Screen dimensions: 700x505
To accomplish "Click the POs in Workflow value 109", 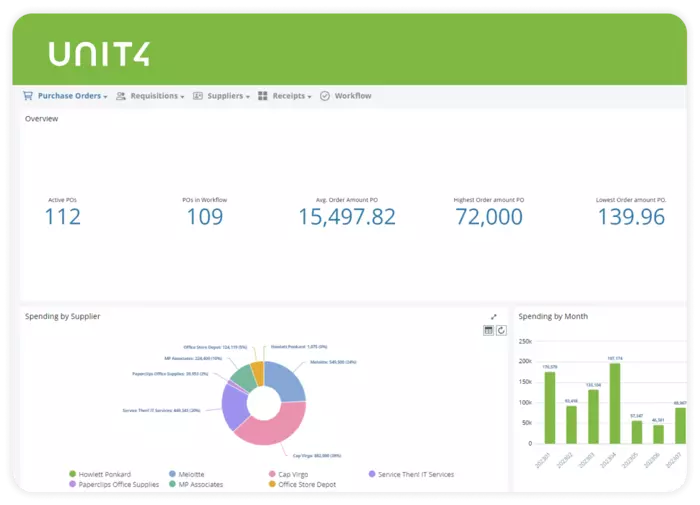I will tap(205, 217).
